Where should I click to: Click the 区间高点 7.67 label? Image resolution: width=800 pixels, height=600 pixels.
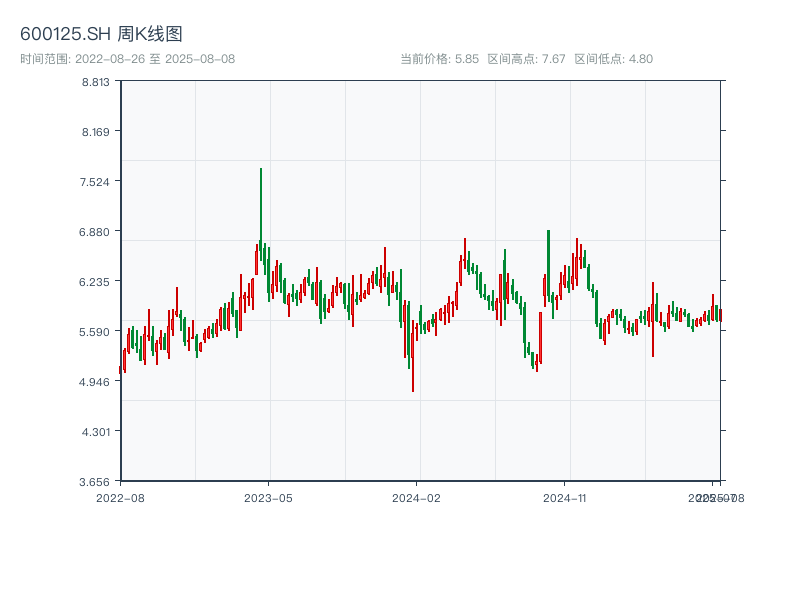[x=526, y=59]
